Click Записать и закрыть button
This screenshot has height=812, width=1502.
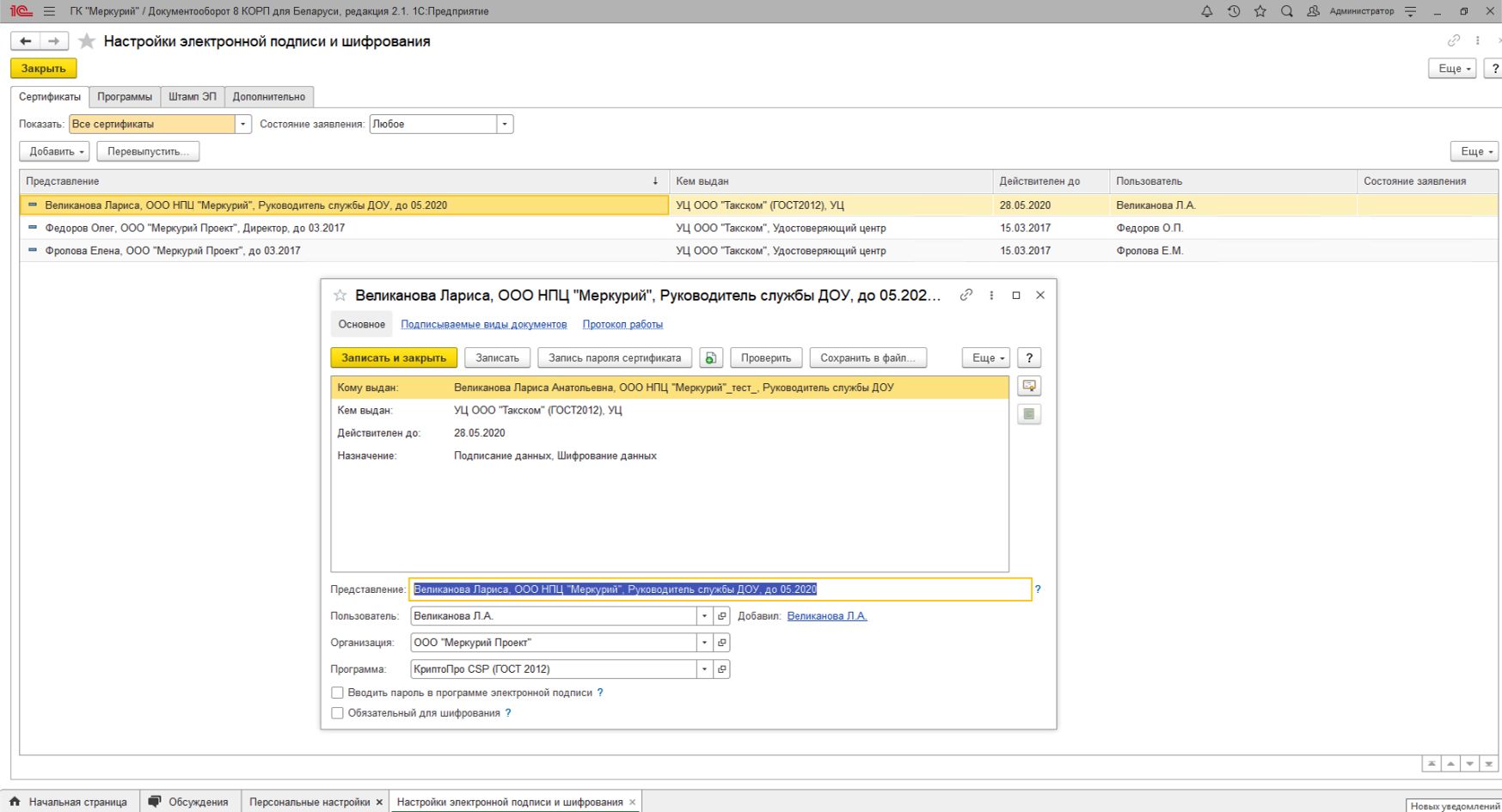click(394, 357)
